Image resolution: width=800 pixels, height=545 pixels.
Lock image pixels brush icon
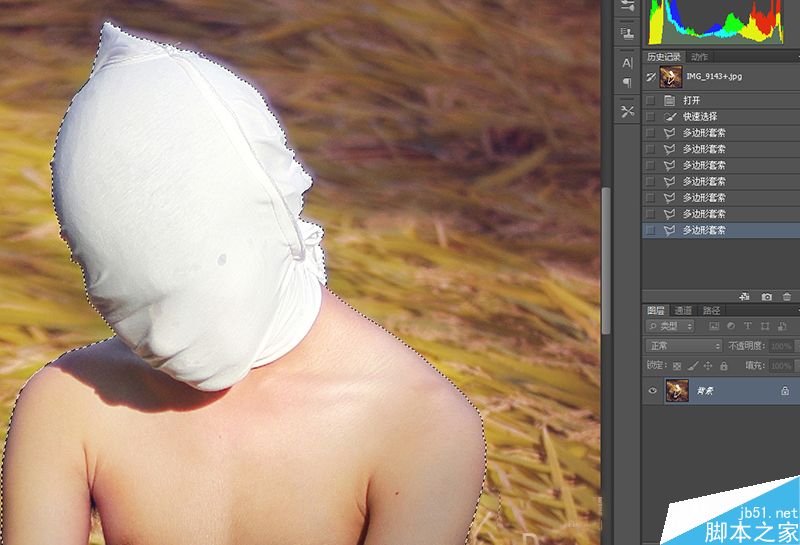(x=692, y=366)
